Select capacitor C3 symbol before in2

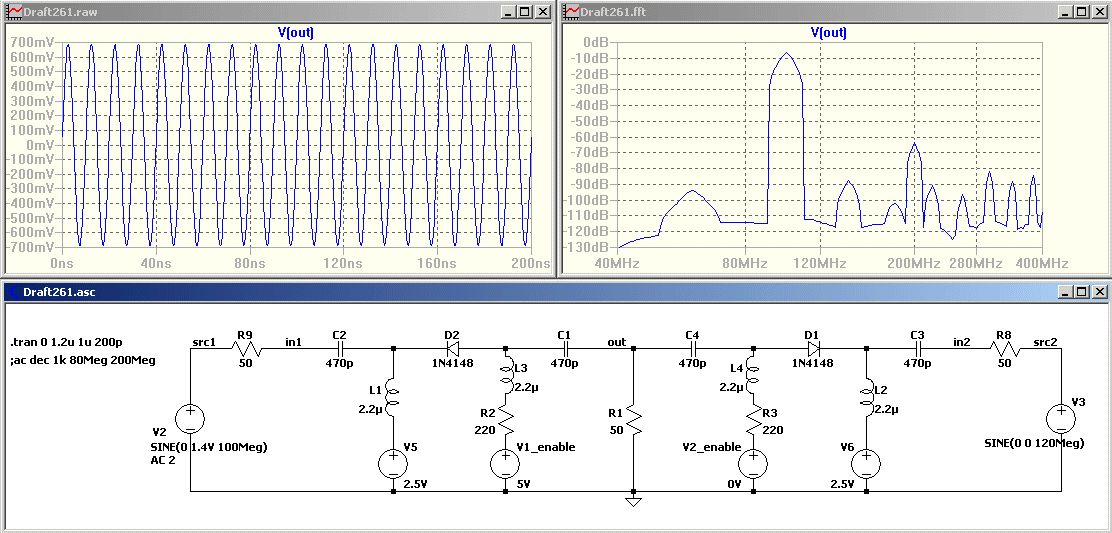(918, 348)
